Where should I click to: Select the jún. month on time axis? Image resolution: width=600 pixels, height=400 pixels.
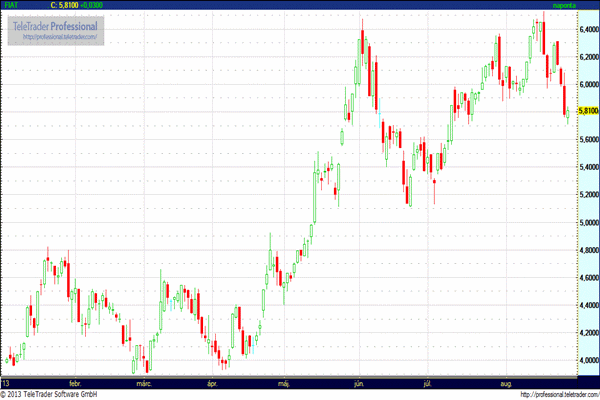360,382
